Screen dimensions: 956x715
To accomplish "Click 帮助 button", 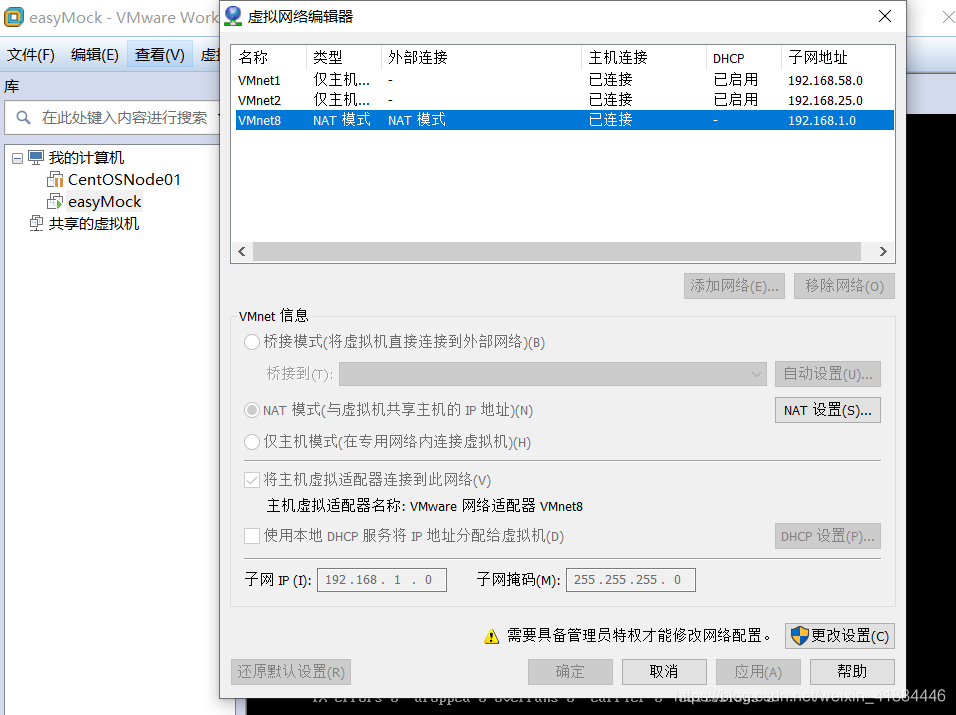I will [x=852, y=672].
